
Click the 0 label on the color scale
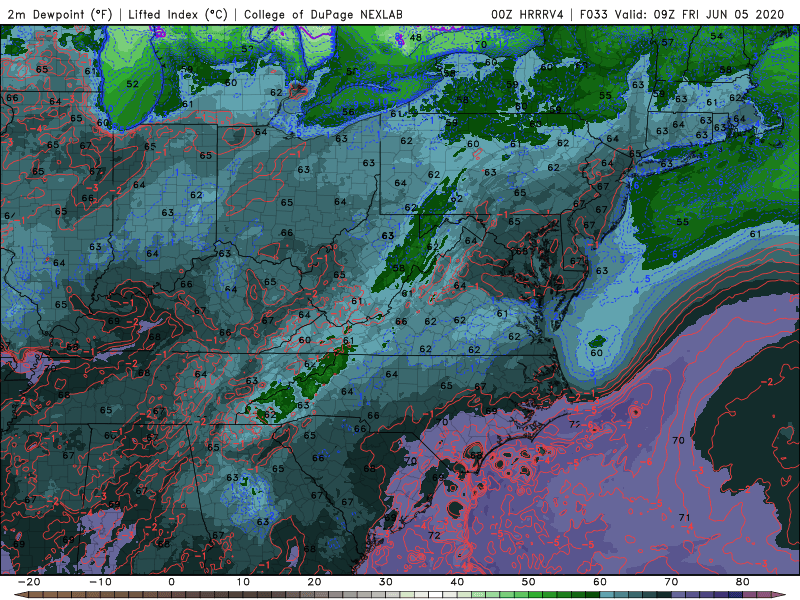(171, 582)
